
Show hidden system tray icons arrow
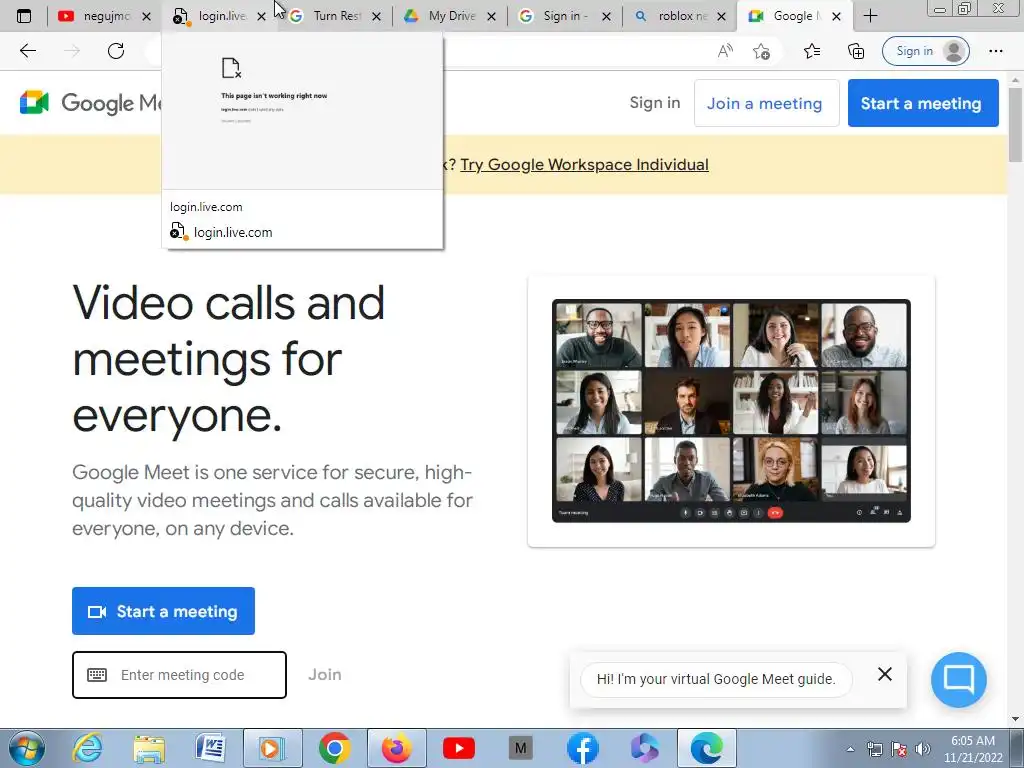click(850, 749)
